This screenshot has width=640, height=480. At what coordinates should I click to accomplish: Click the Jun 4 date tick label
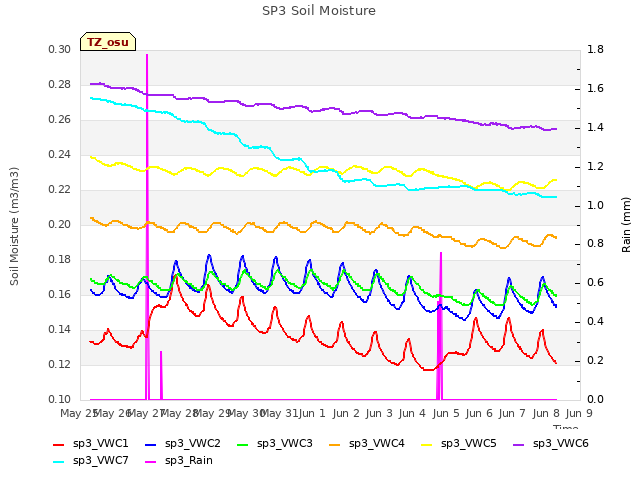click(x=412, y=414)
